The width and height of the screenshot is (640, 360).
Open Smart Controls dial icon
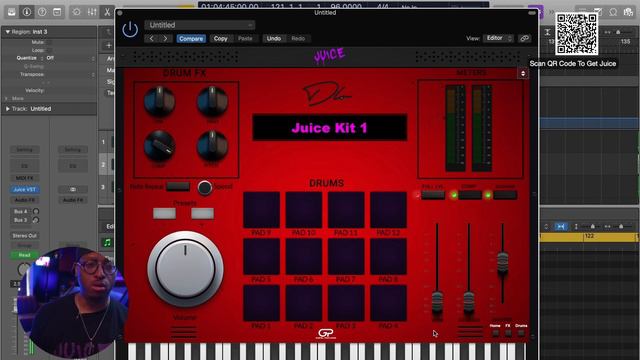(x=76, y=12)
